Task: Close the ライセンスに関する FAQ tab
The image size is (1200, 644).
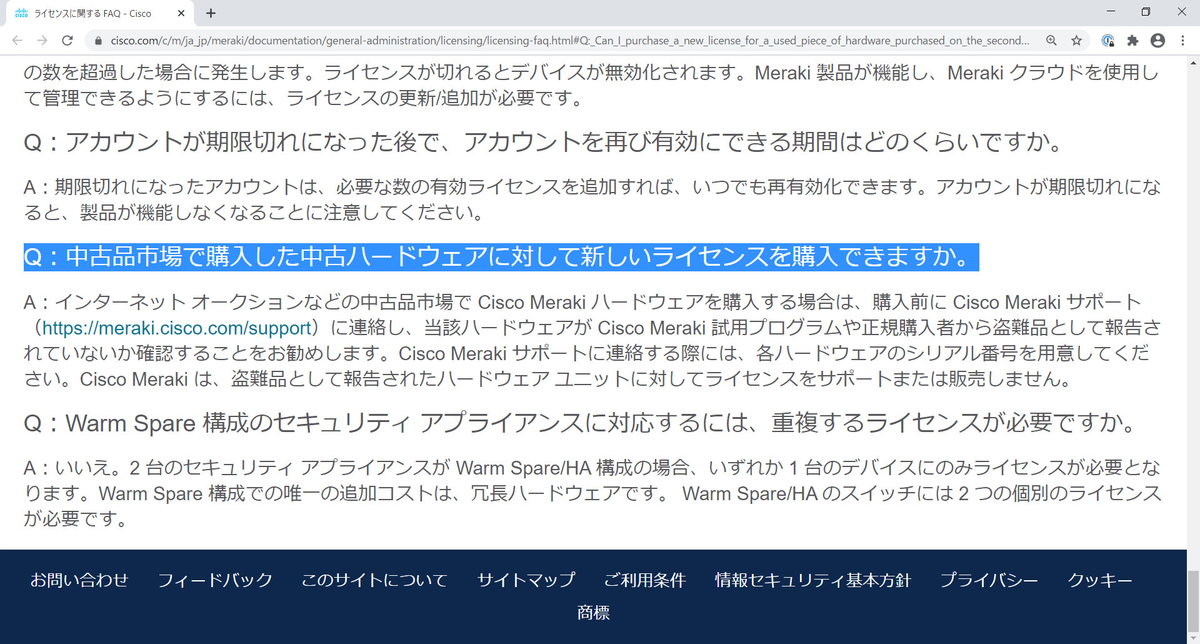Action: point(179,14)
